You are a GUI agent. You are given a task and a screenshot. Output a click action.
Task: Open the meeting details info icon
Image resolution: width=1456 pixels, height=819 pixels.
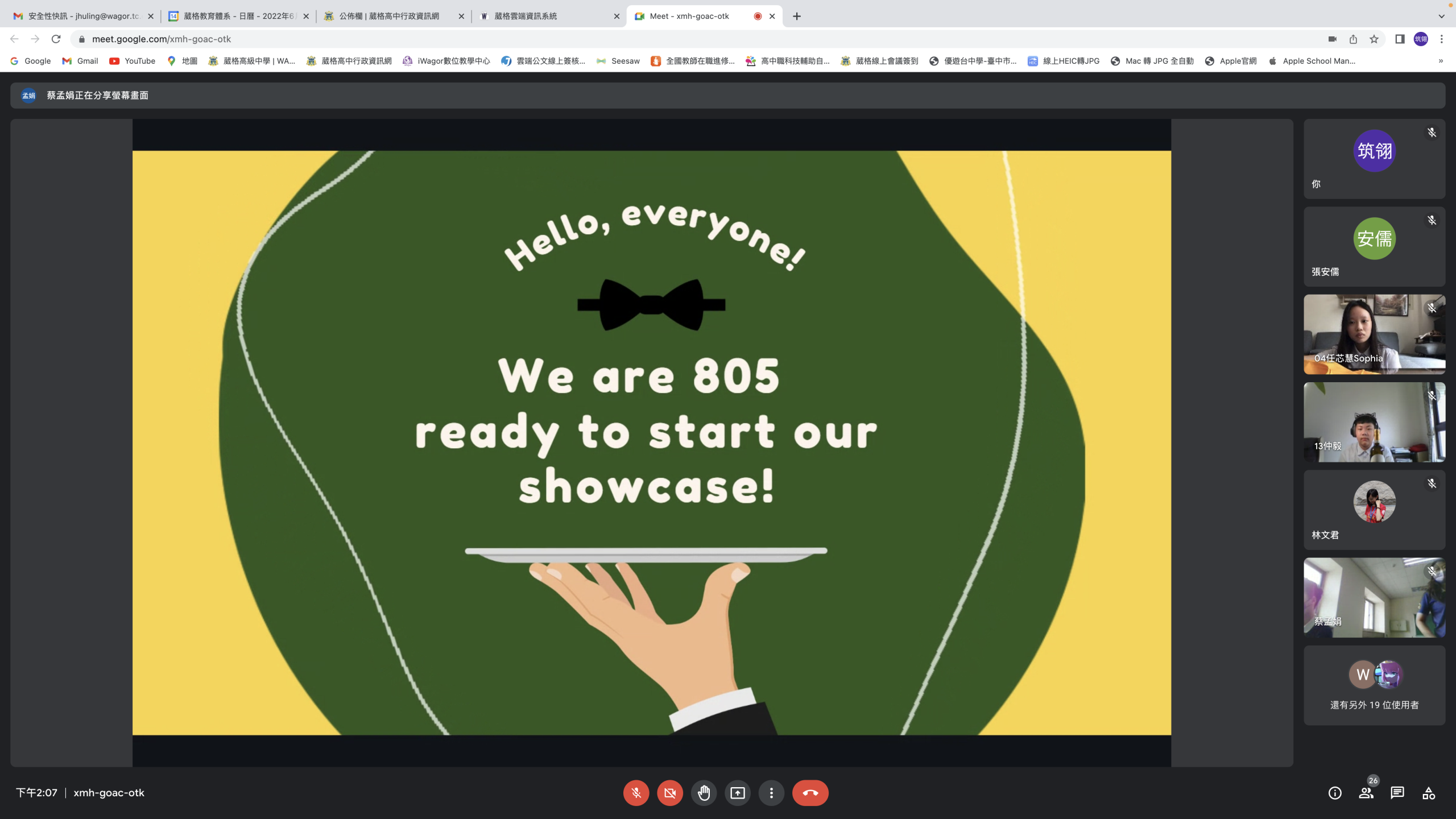click(1335, 793)
